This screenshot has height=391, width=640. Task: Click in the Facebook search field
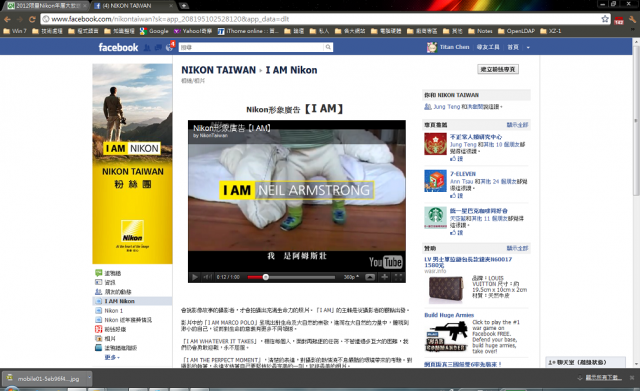coord(251,47)
